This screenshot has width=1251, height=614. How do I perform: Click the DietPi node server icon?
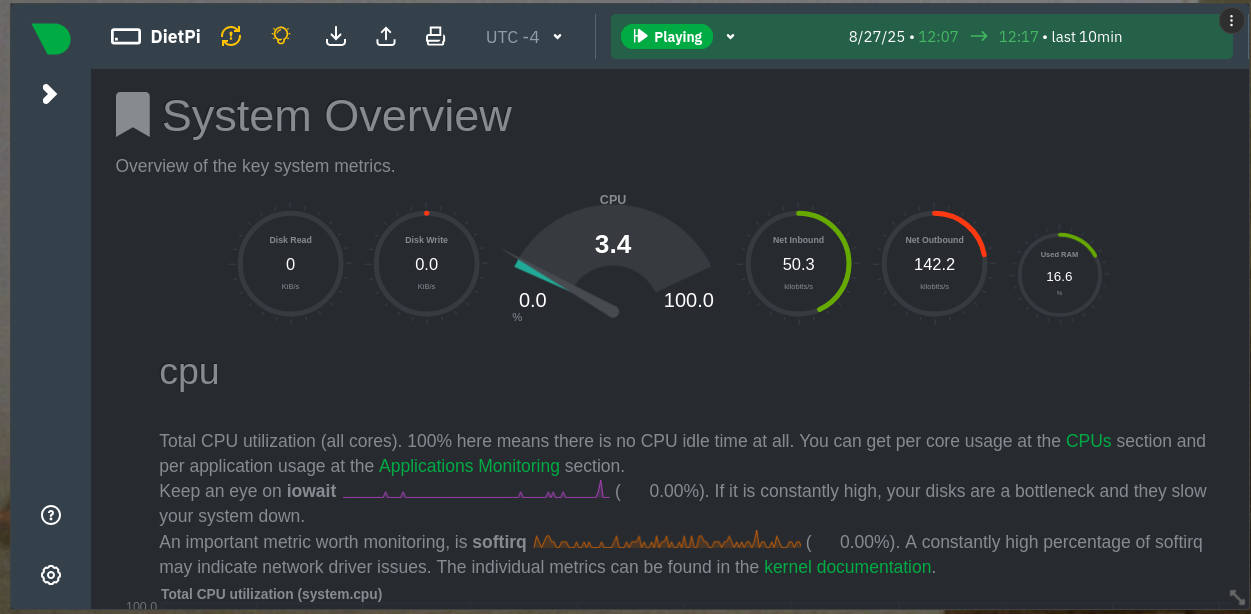pyautogui.click(x=126, y=37)
